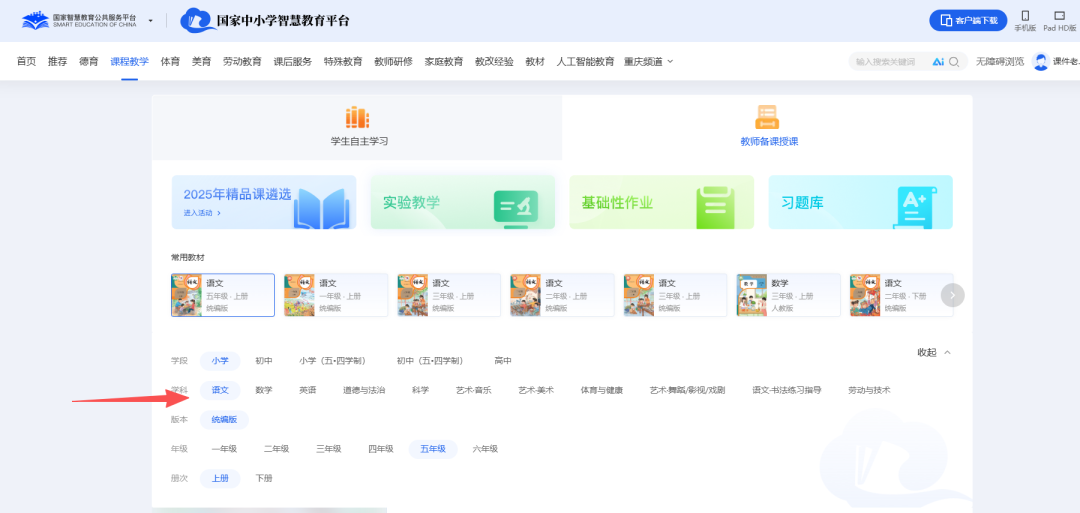The image size is (1080, 513).
Task: Expand the platform switcher dropdown arrow
Action: pos(151,21)
